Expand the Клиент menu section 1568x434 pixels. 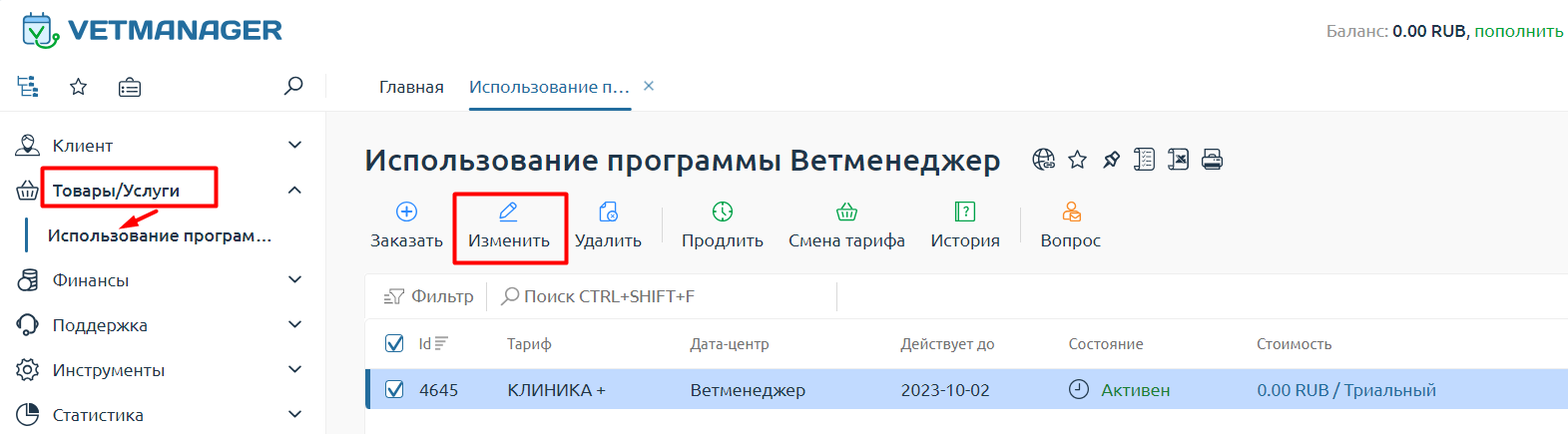click(x=294, y=146)
